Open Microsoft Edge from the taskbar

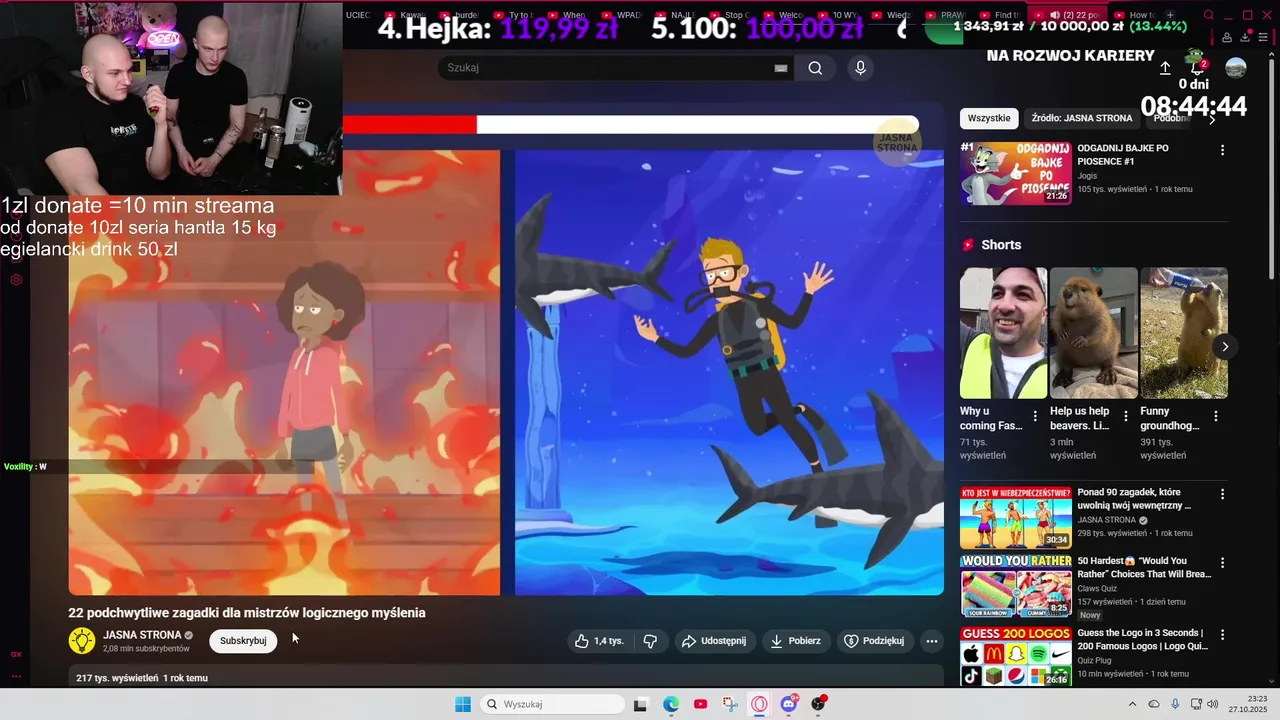(671, 704)
